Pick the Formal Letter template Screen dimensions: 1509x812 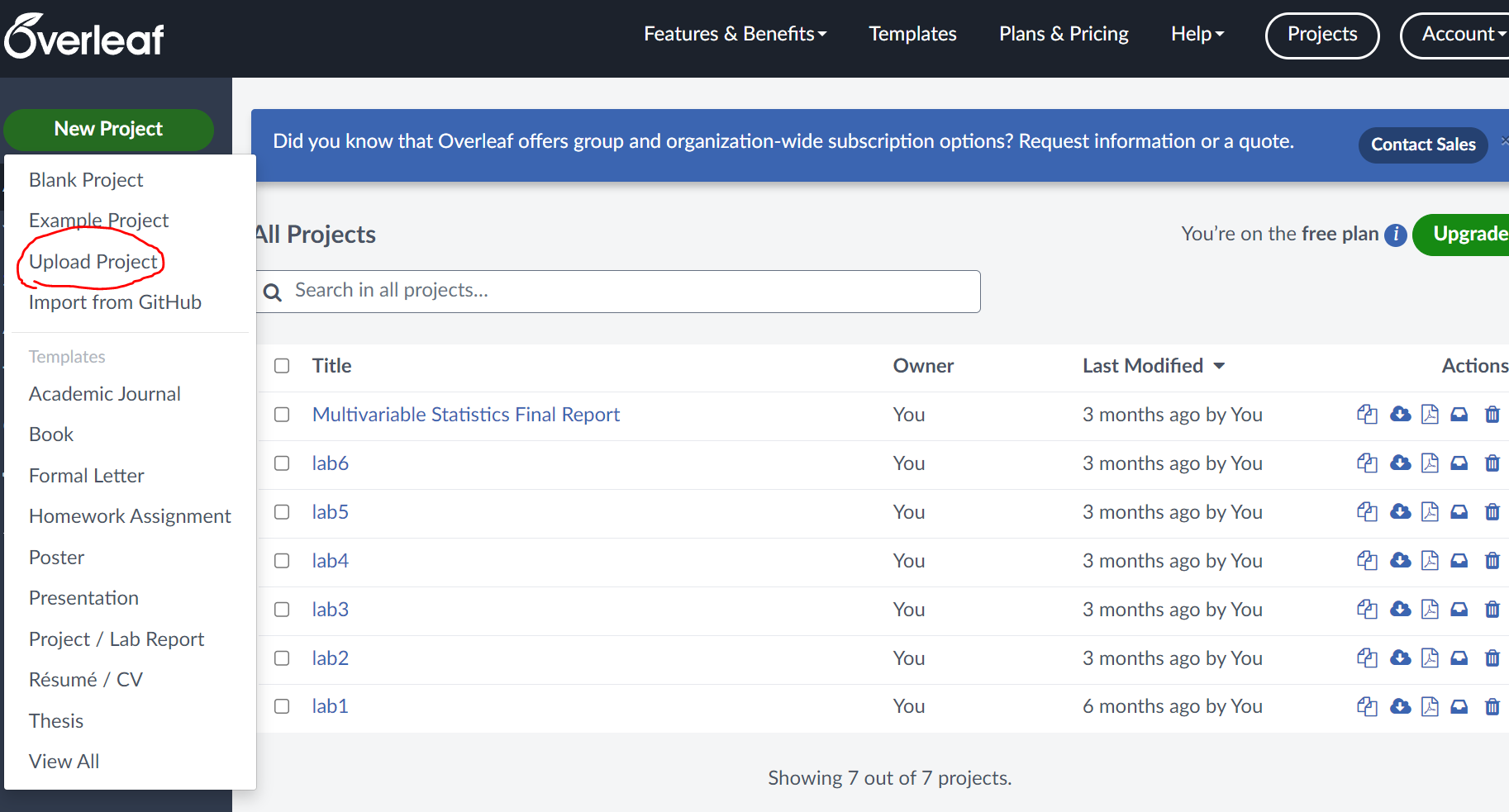[x=86, y=476]
